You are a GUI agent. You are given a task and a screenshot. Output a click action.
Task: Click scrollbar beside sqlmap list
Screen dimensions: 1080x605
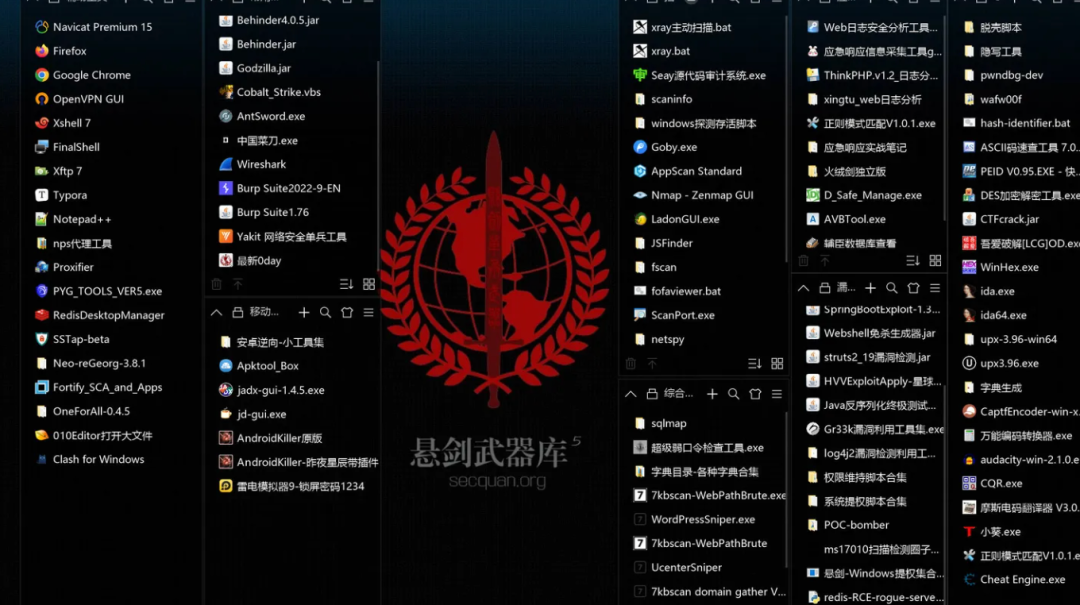coord(786,489)
